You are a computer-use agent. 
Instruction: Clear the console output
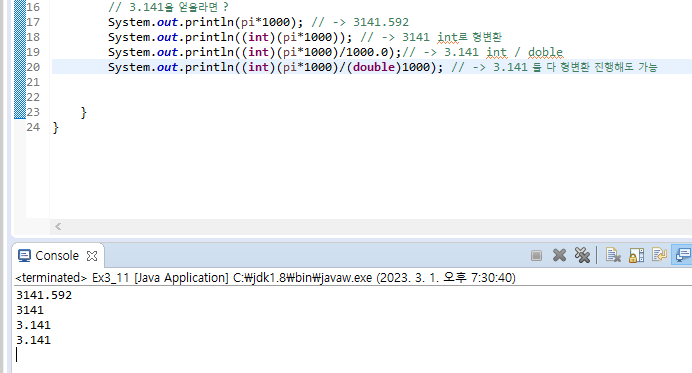pos(613,255)
